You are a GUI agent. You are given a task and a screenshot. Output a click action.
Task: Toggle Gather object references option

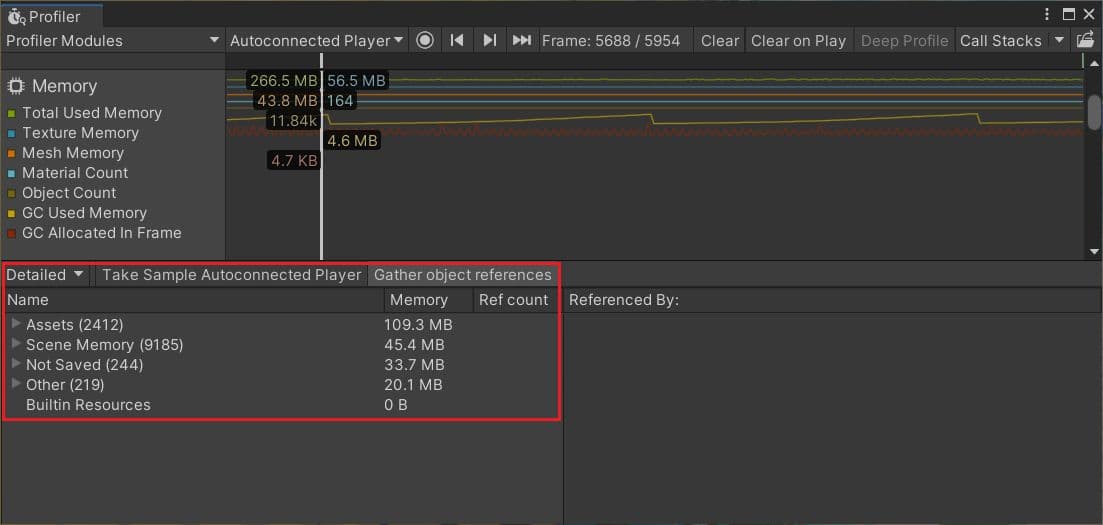(x=462, y=275)
